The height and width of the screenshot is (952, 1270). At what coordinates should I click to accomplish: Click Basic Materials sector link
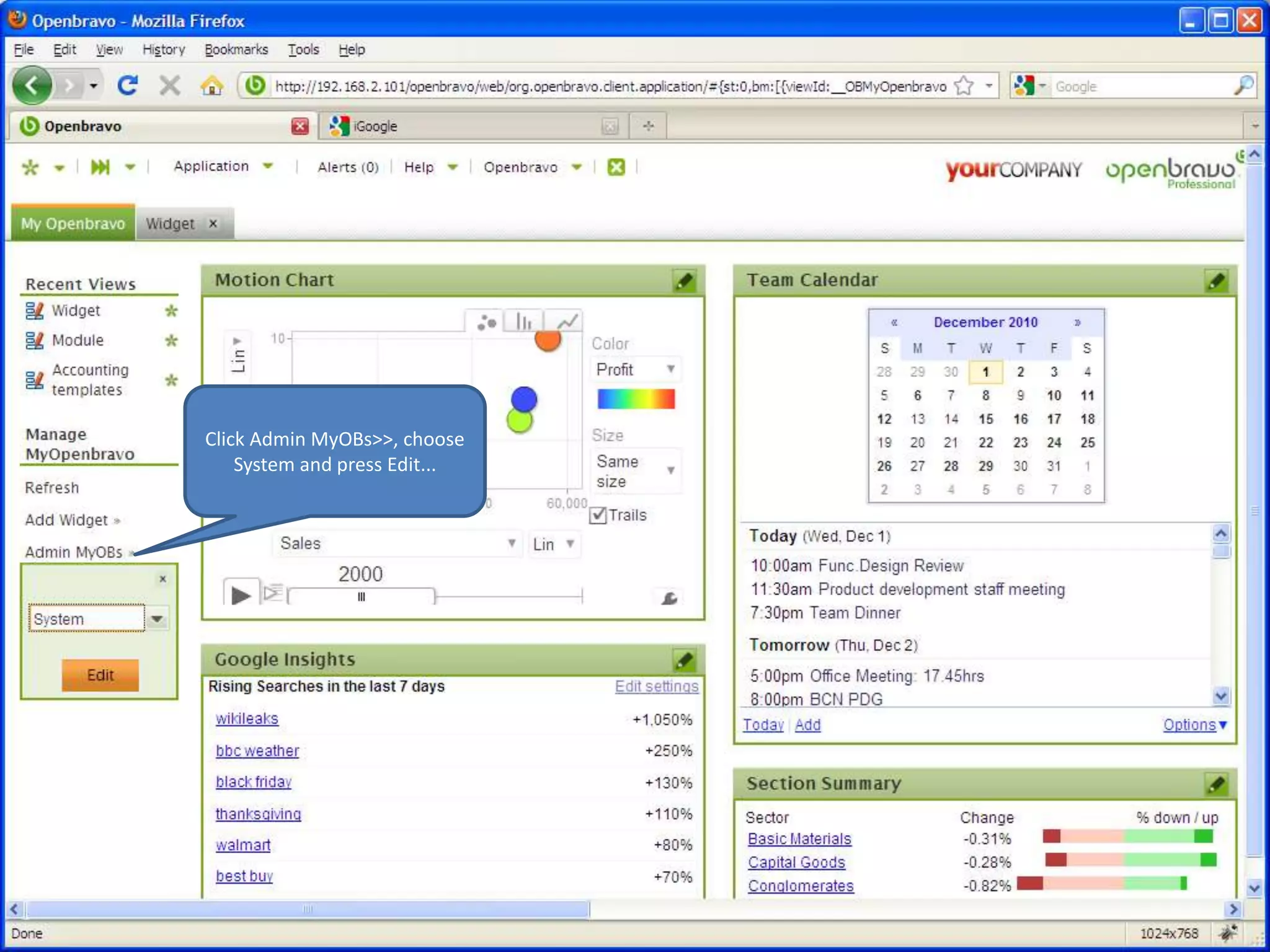pos(799,839)
